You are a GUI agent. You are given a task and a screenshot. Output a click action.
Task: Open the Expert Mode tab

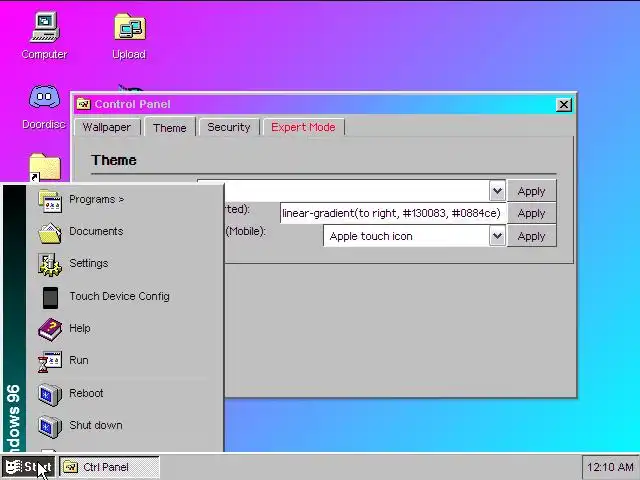pos(303,127)
